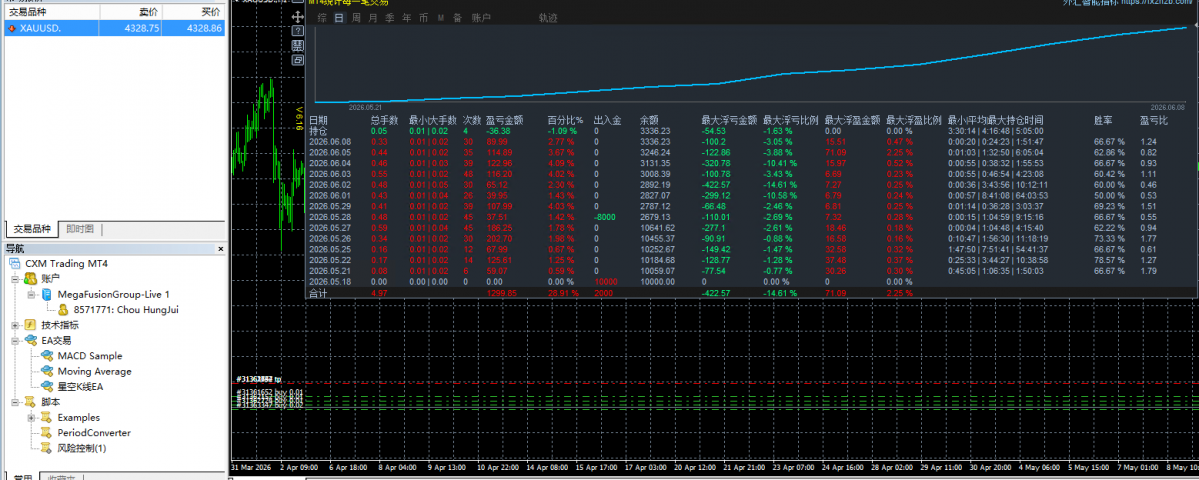
Task: Select the 风险控制(1) script
Action: (x=82, y=448)
